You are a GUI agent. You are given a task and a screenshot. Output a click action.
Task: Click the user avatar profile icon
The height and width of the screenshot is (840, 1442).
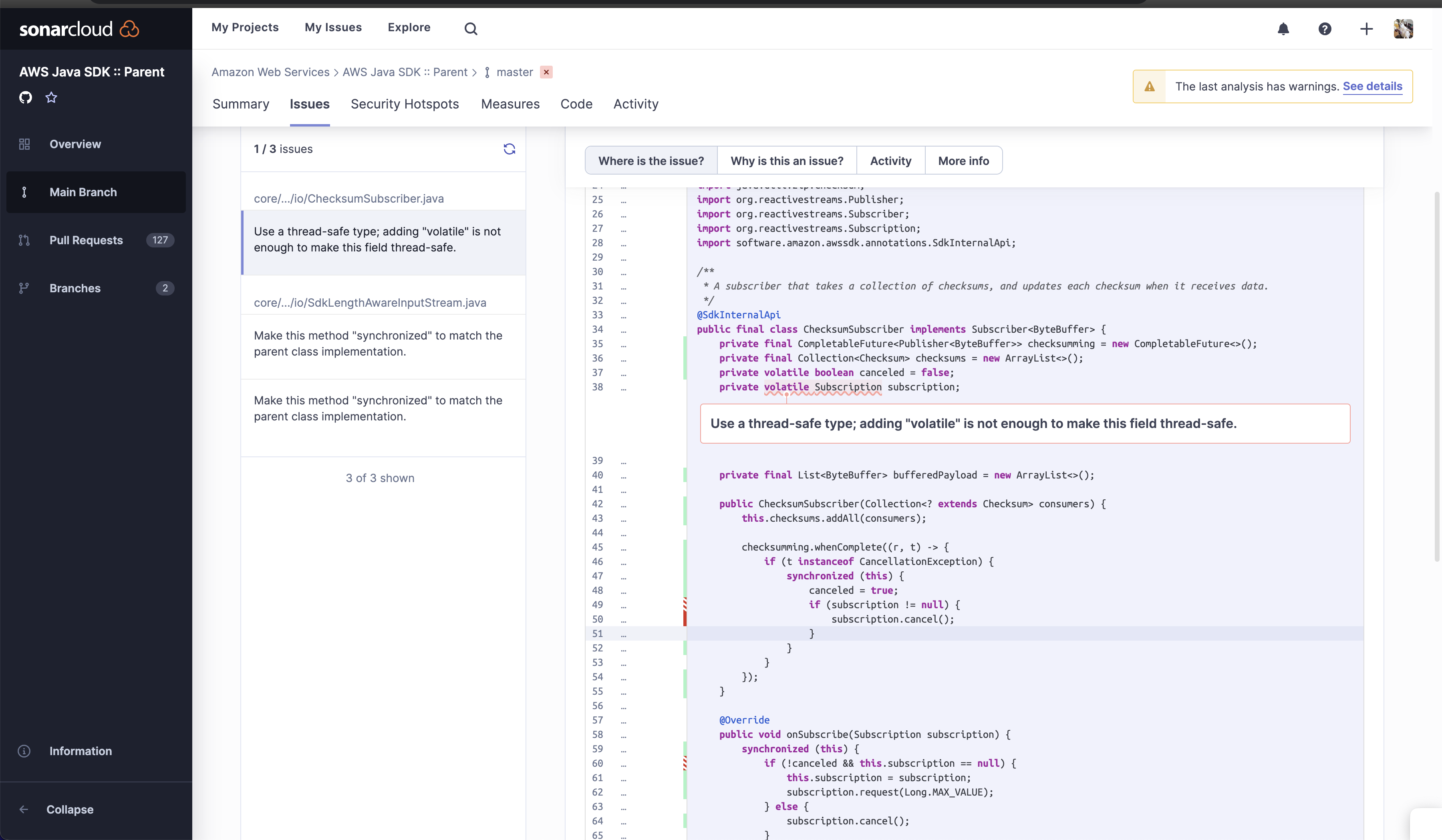(x=1404, y=27)
